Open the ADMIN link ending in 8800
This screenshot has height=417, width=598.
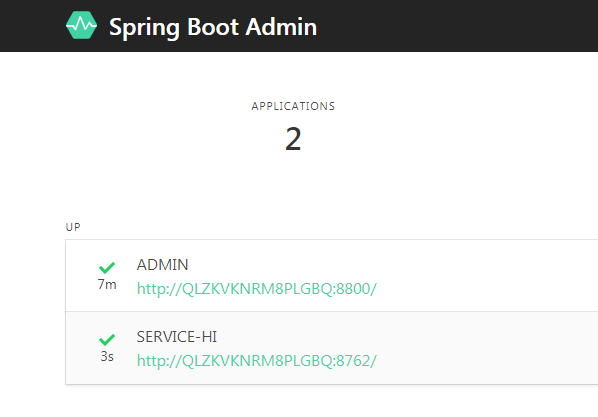[257, 289]
